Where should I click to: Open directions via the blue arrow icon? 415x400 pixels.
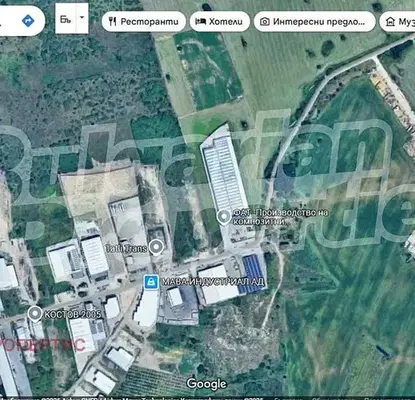click(28, 21)
